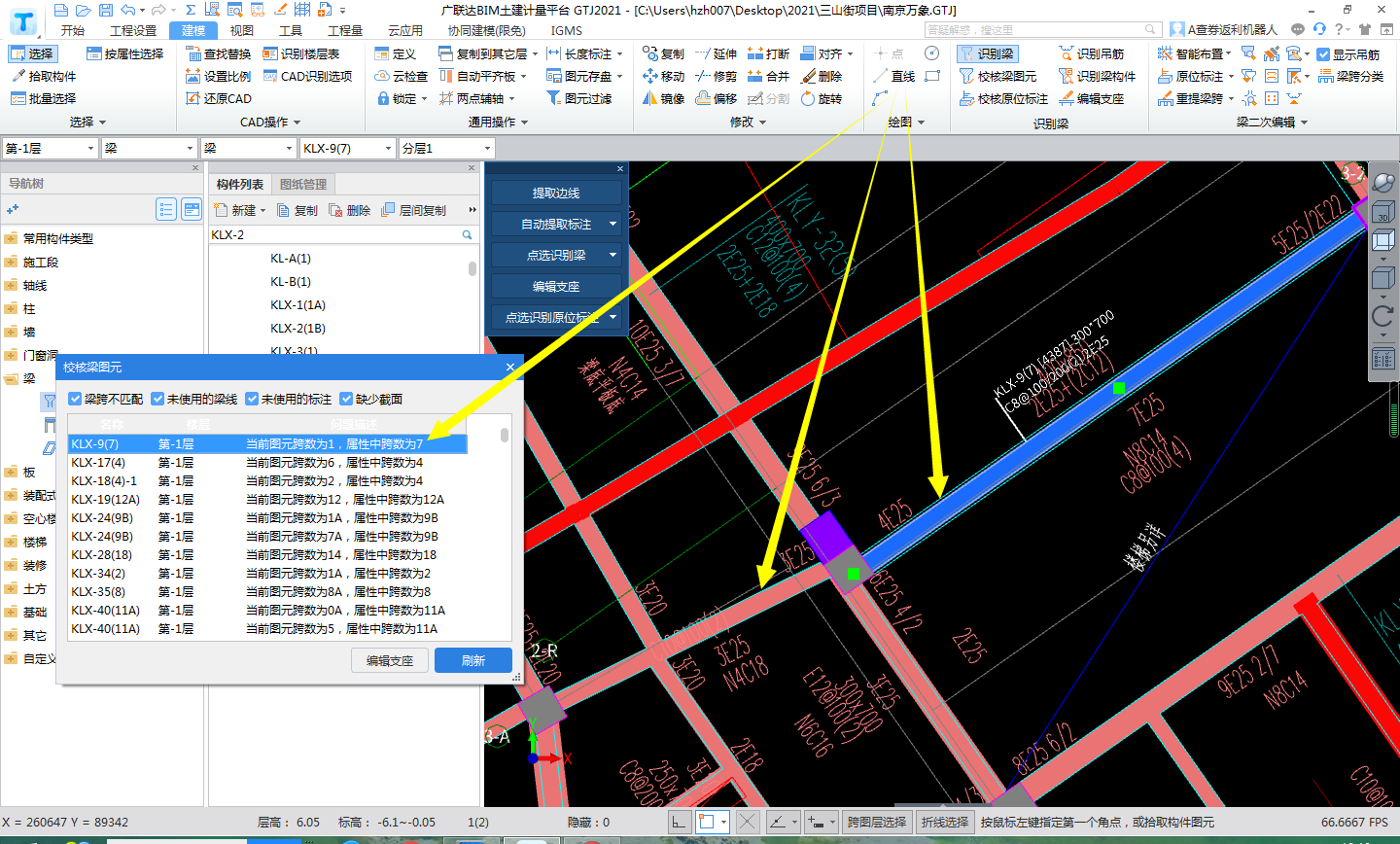Screen dimensions: 1400x844
Task: Switch to the 工程设置 ribbon tab
Action: coord(133,30)
